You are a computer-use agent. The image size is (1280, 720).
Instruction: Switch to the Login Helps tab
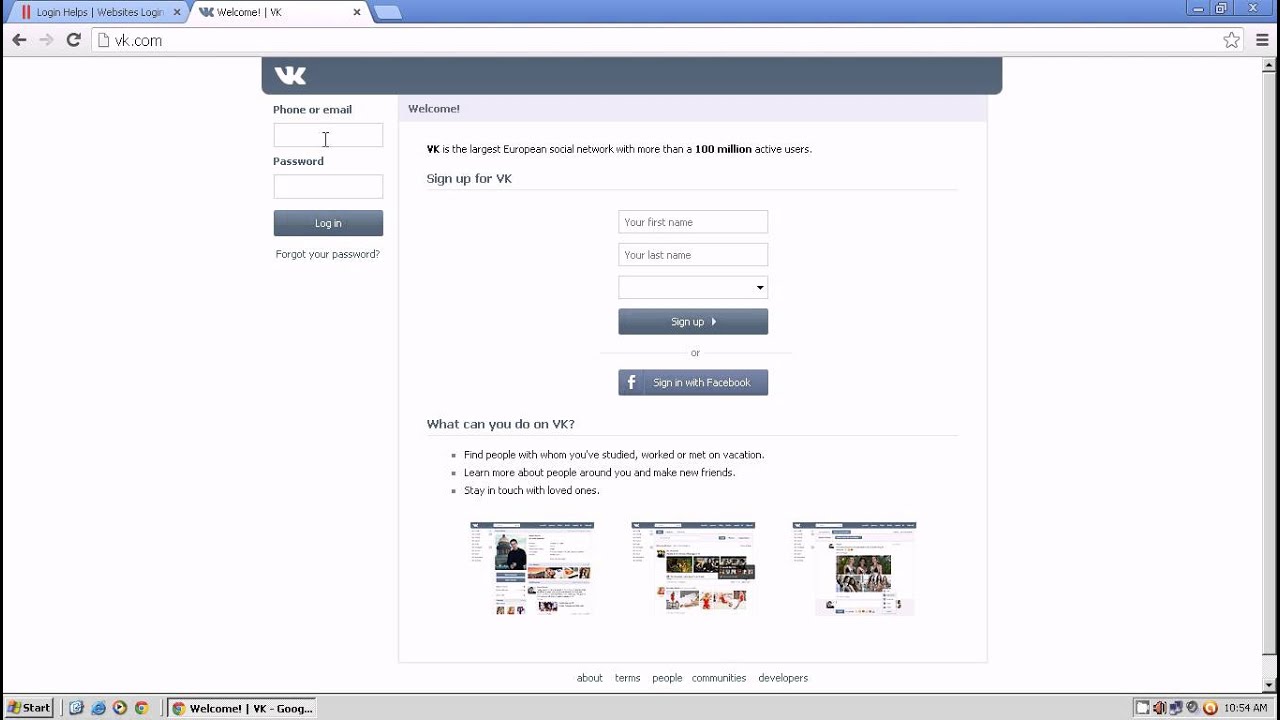click(95, 12)
